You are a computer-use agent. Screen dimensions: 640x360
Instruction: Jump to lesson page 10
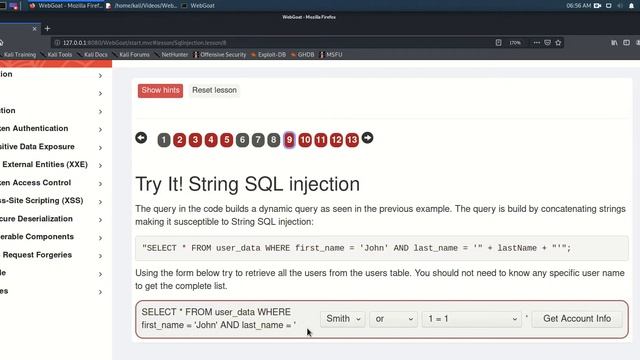(x=305, y=140)
